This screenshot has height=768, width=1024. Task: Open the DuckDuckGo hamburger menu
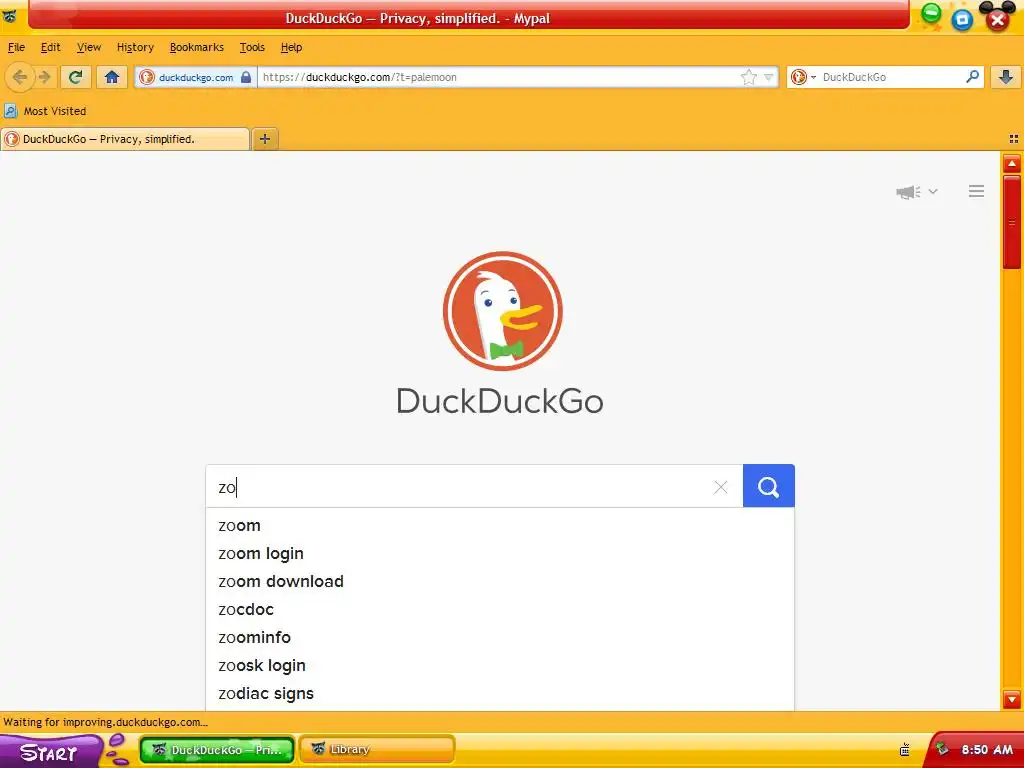(x=976, y=191)
